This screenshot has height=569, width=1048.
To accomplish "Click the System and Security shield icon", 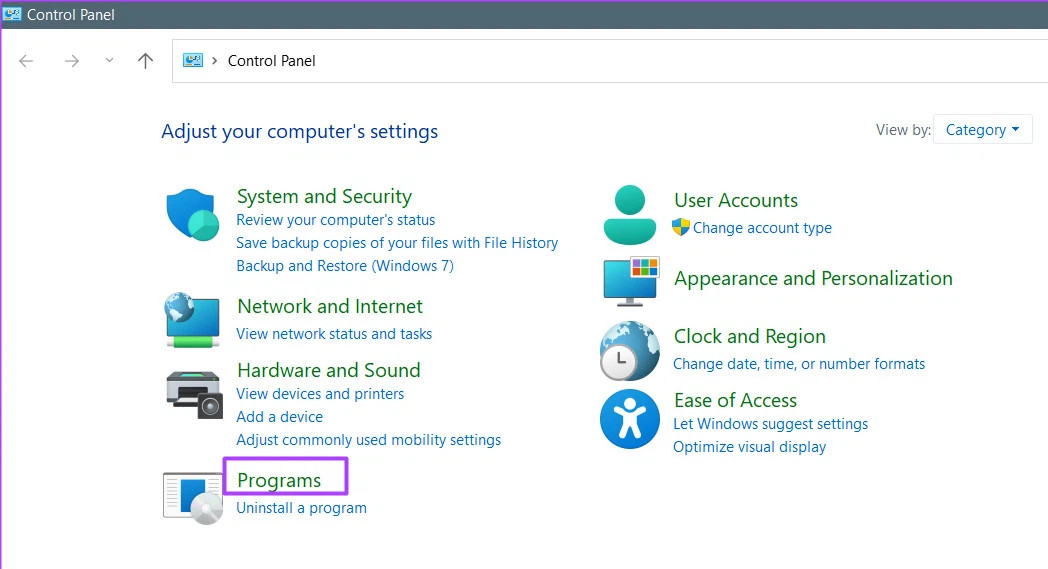I will pyautogui.click(x=192, y=214).
